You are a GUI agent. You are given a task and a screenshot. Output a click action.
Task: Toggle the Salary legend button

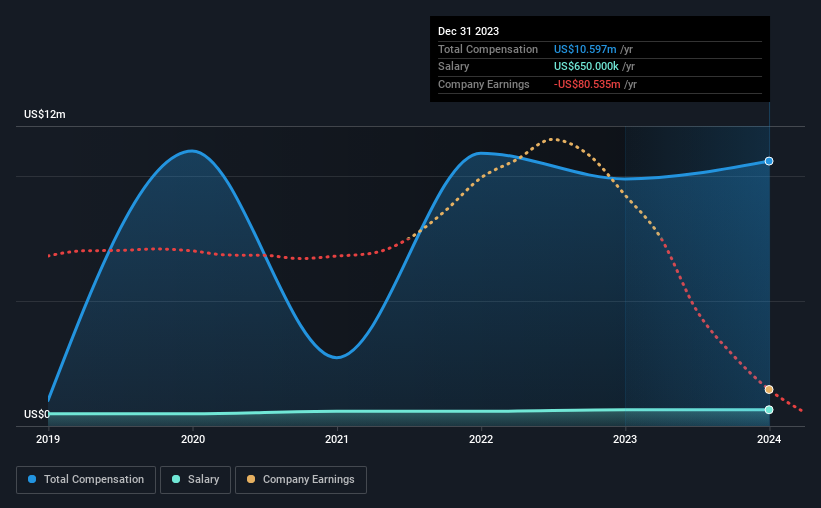tap(195, 480)
